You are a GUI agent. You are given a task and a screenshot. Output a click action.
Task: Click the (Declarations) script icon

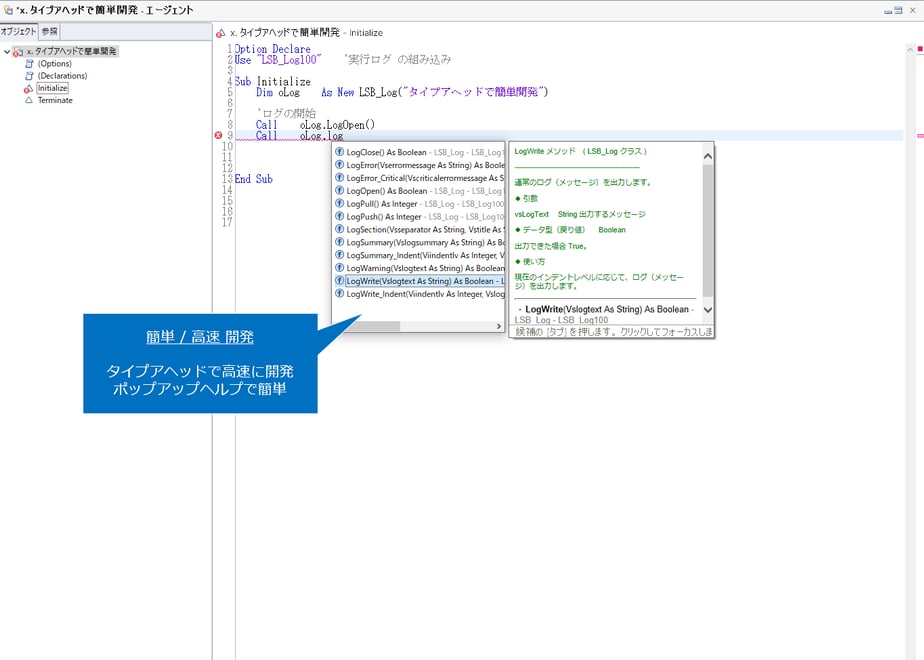29,76
